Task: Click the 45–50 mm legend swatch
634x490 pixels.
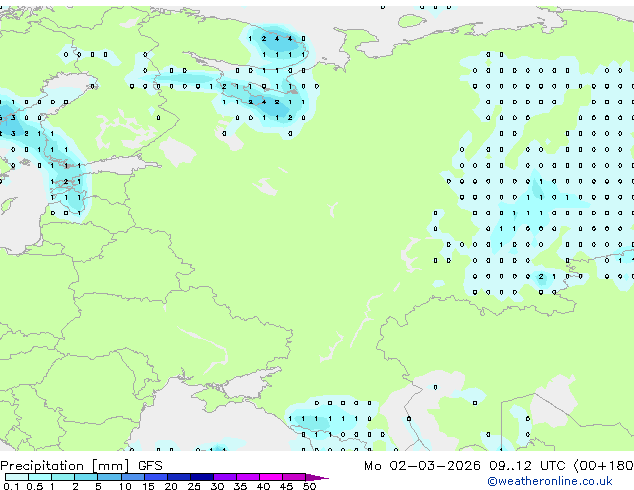Action: coord(294,477)
